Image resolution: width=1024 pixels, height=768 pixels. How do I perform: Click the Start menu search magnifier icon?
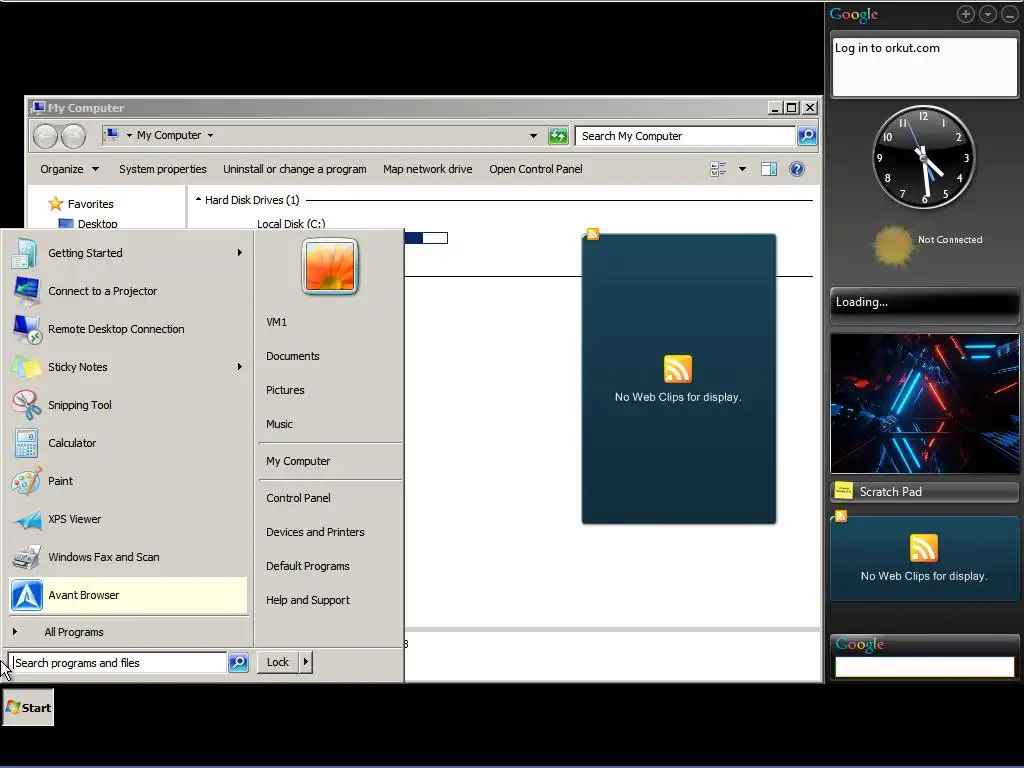(x=238, y=663)
